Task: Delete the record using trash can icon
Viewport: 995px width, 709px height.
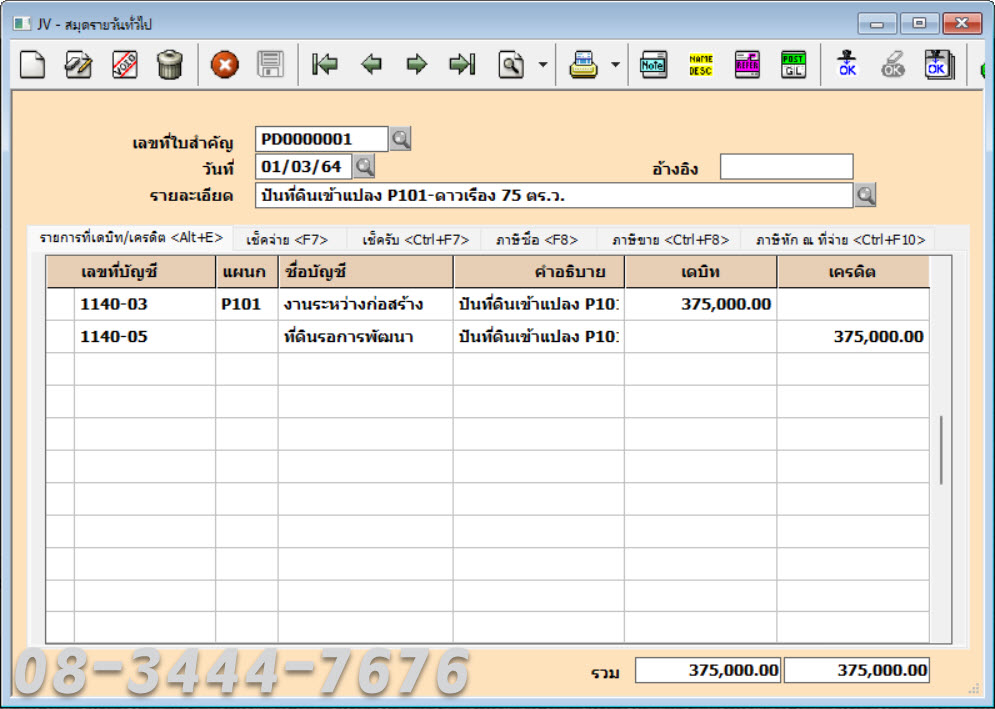Action: tap(169, 64)
